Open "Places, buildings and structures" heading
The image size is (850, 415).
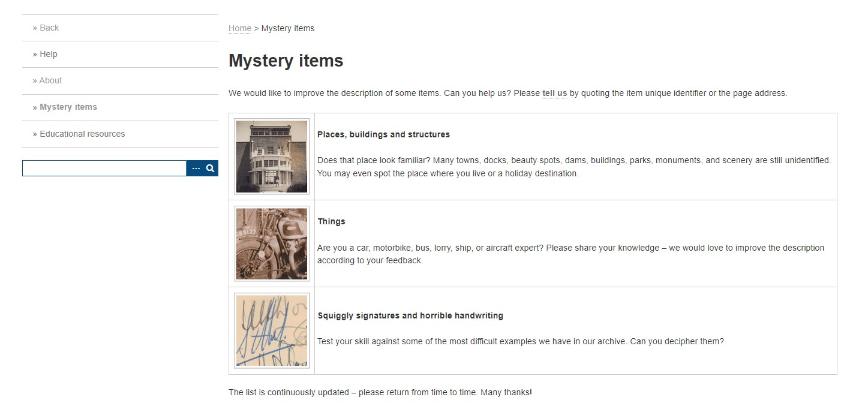pyautogui.click(x=383, y=134)
